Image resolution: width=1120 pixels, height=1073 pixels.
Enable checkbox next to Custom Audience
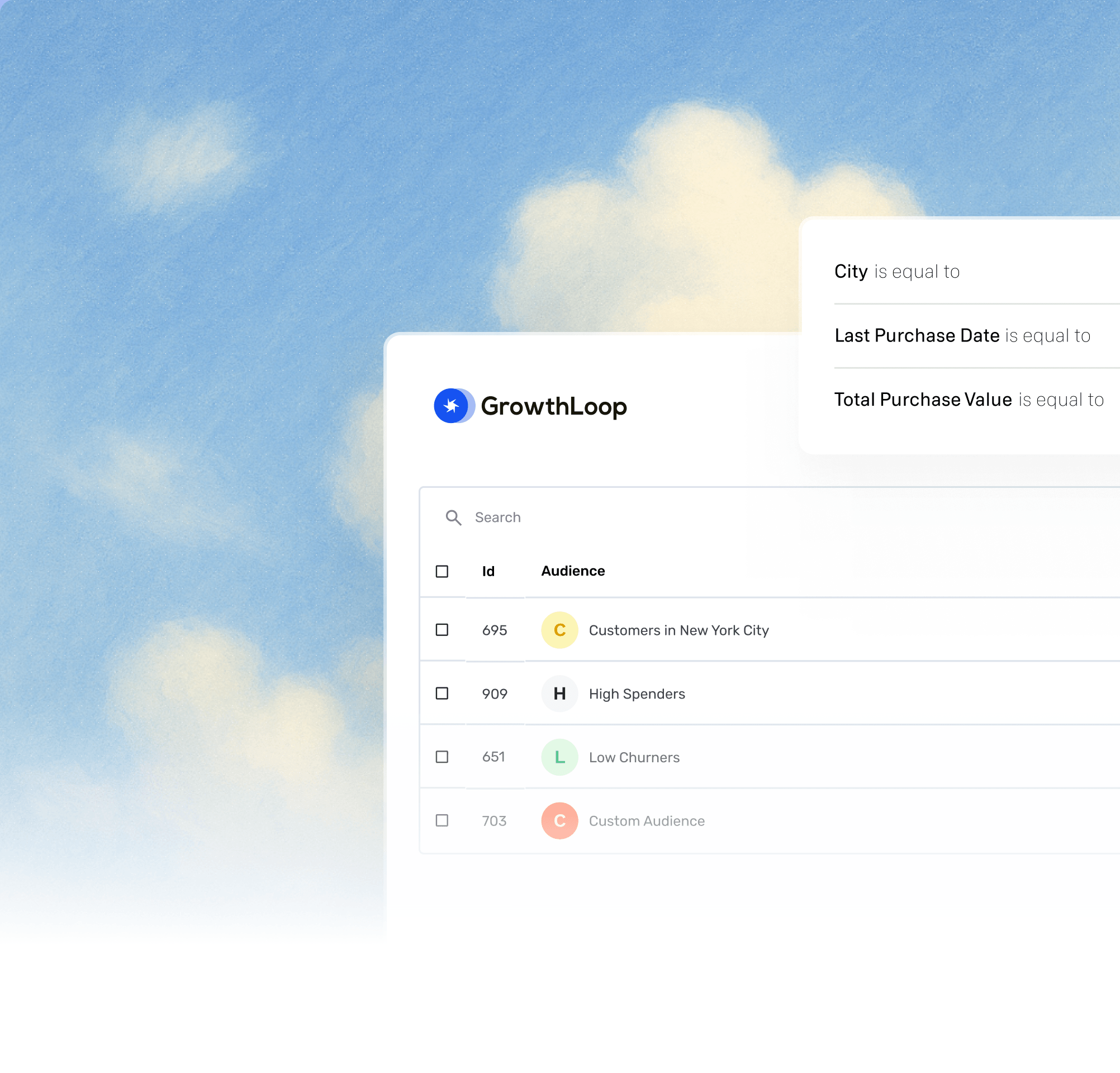pyautogui.click(x=442, y=820)
